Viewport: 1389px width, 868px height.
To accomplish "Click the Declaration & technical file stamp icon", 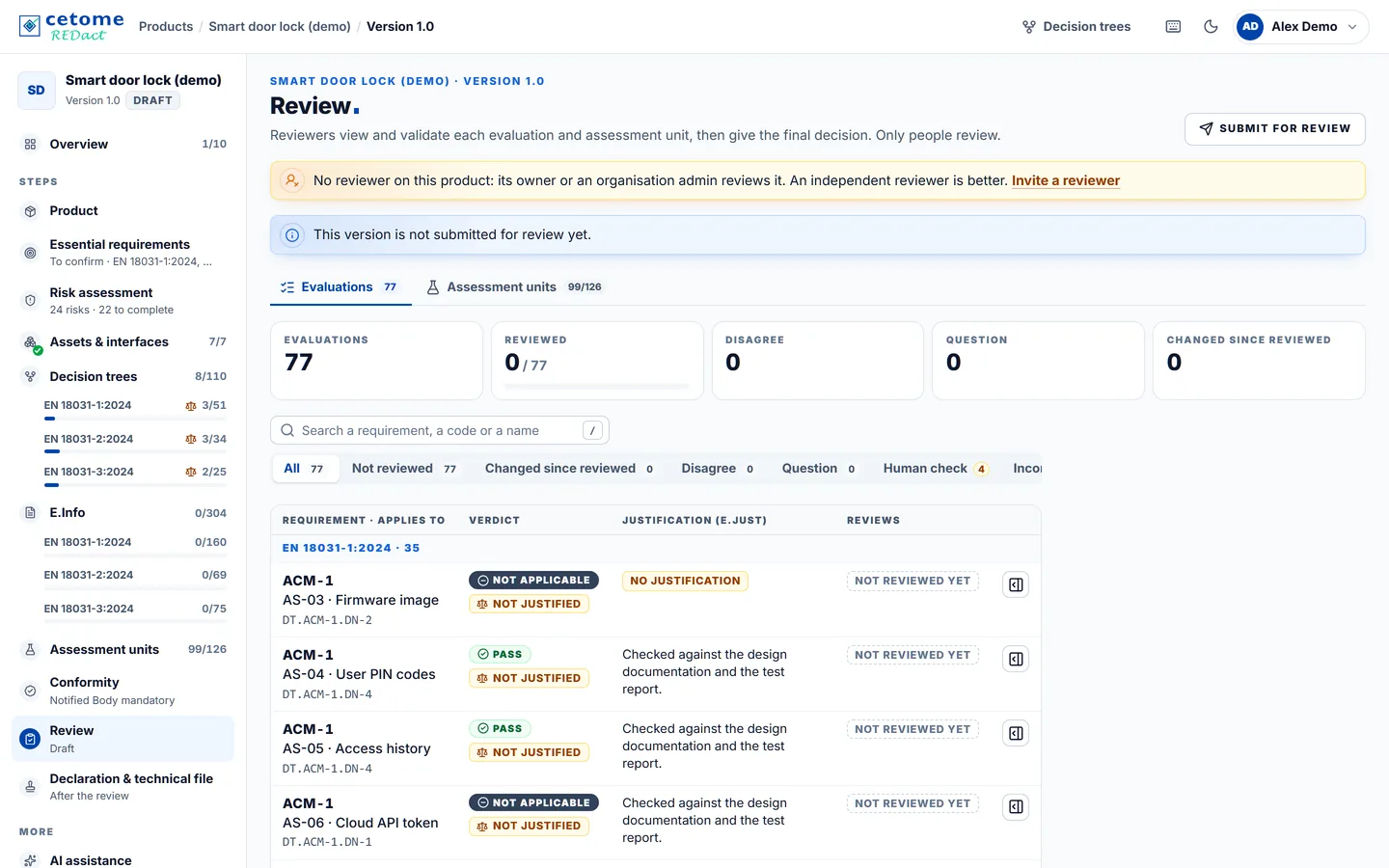I will (30, 787).
